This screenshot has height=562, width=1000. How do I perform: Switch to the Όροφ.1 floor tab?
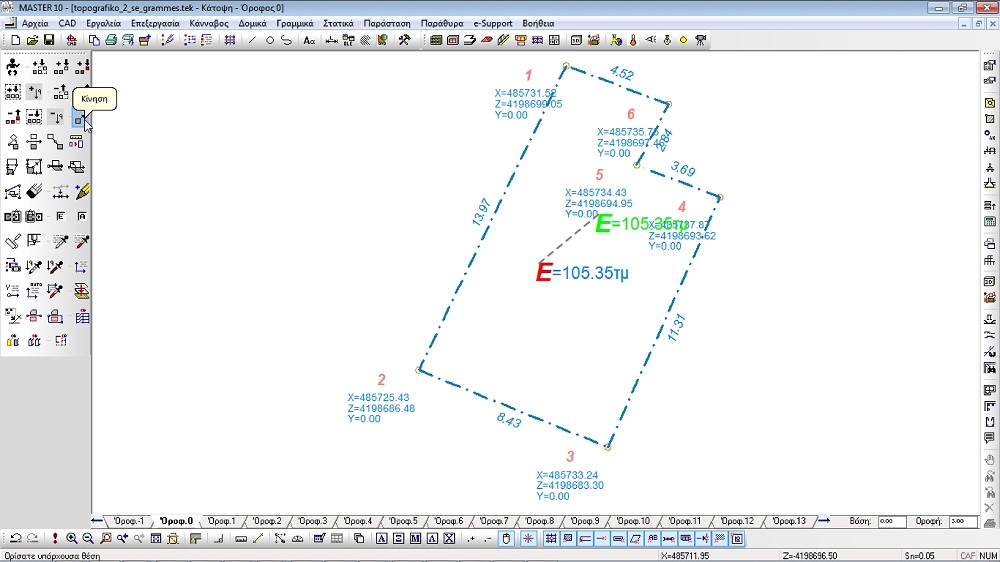click(x=221, y=521)
